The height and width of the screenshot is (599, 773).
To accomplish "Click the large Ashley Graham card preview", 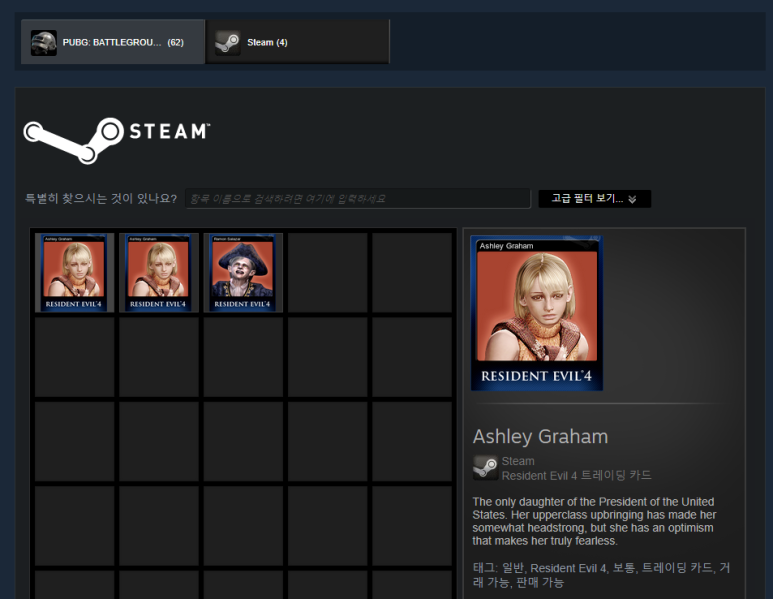I will [x=537, y=313].
